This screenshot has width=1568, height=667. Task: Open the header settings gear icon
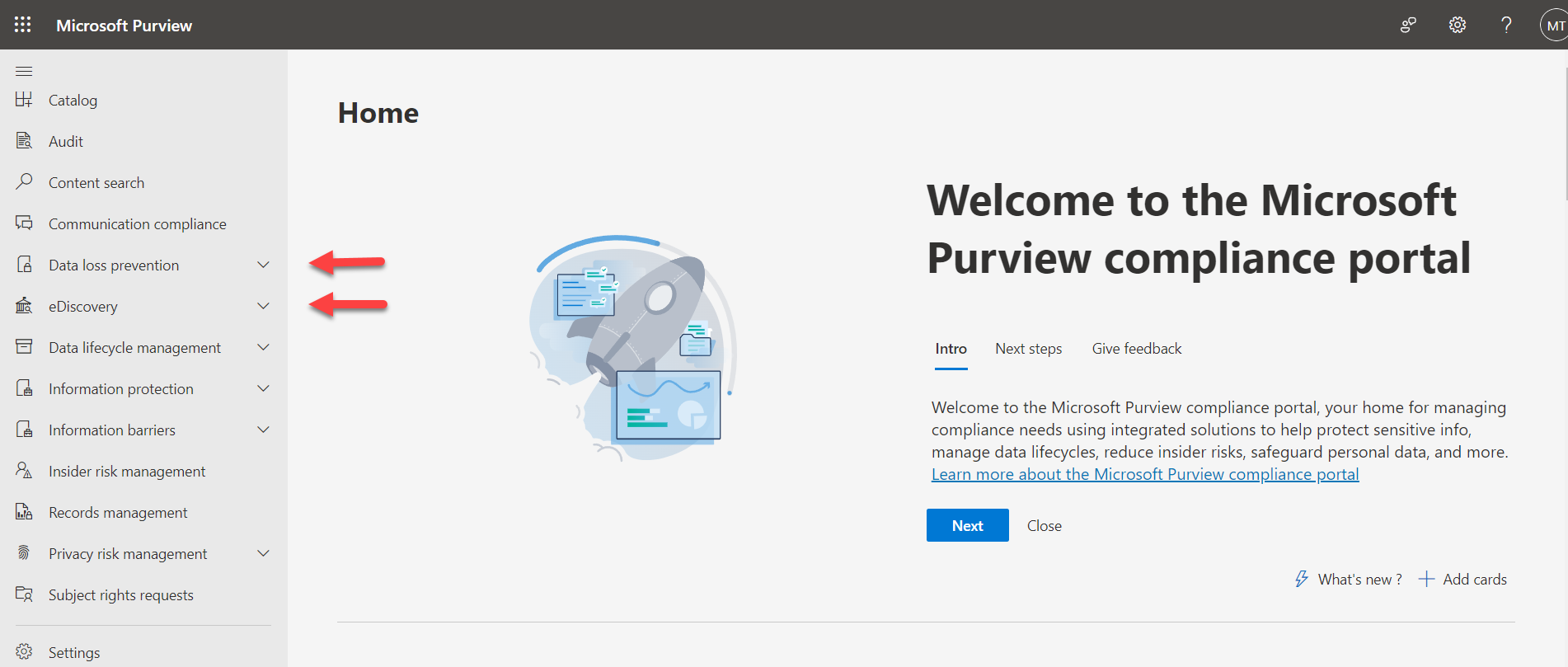[x=1458, y=25]
